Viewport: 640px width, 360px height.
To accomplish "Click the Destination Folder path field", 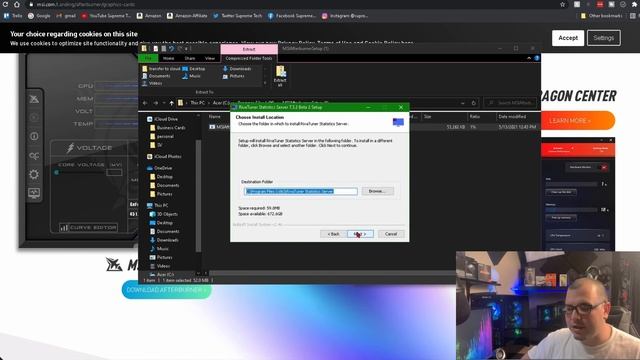I will (301, 191).
